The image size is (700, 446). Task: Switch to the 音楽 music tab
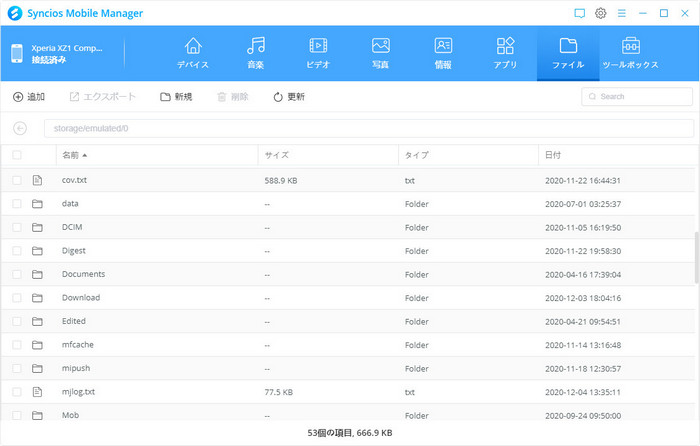pos(255,53)
